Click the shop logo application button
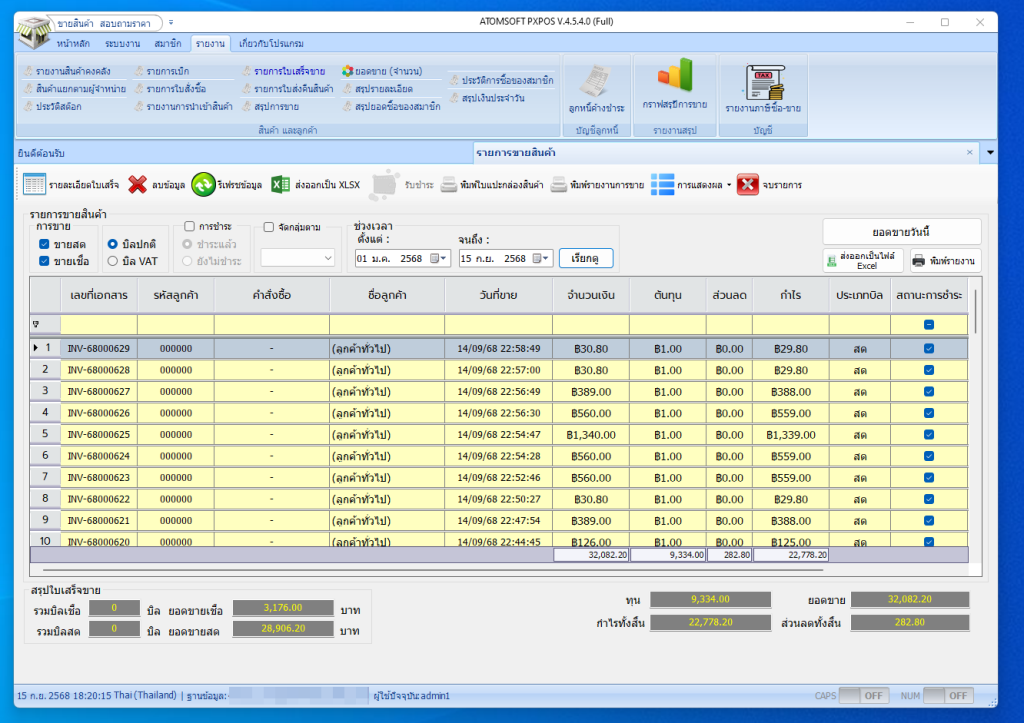 (x=34, y=31)
